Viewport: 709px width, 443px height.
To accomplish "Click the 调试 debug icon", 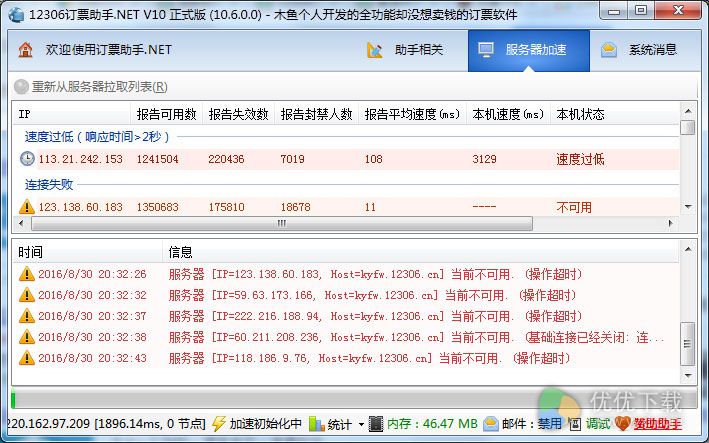I will (575, 424).
